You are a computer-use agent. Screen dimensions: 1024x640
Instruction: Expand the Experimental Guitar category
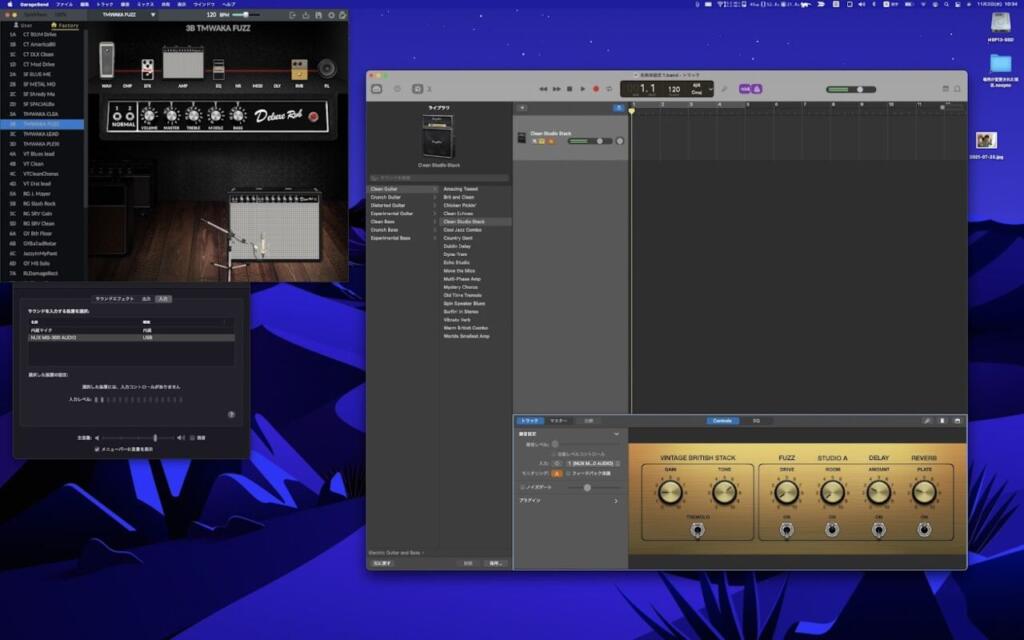pyautogui.click(x=403, y=214)
